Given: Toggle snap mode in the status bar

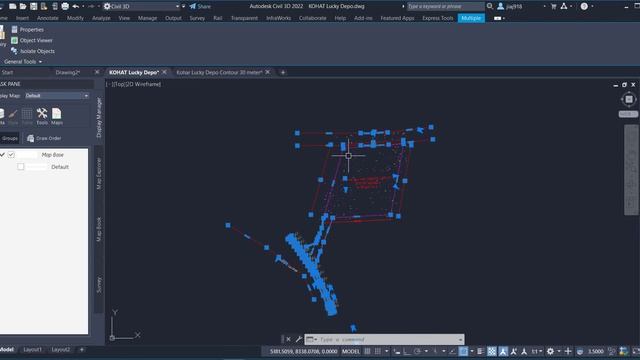Looking at the screenshot, I should pyautogui.click(x=378, y=351).
